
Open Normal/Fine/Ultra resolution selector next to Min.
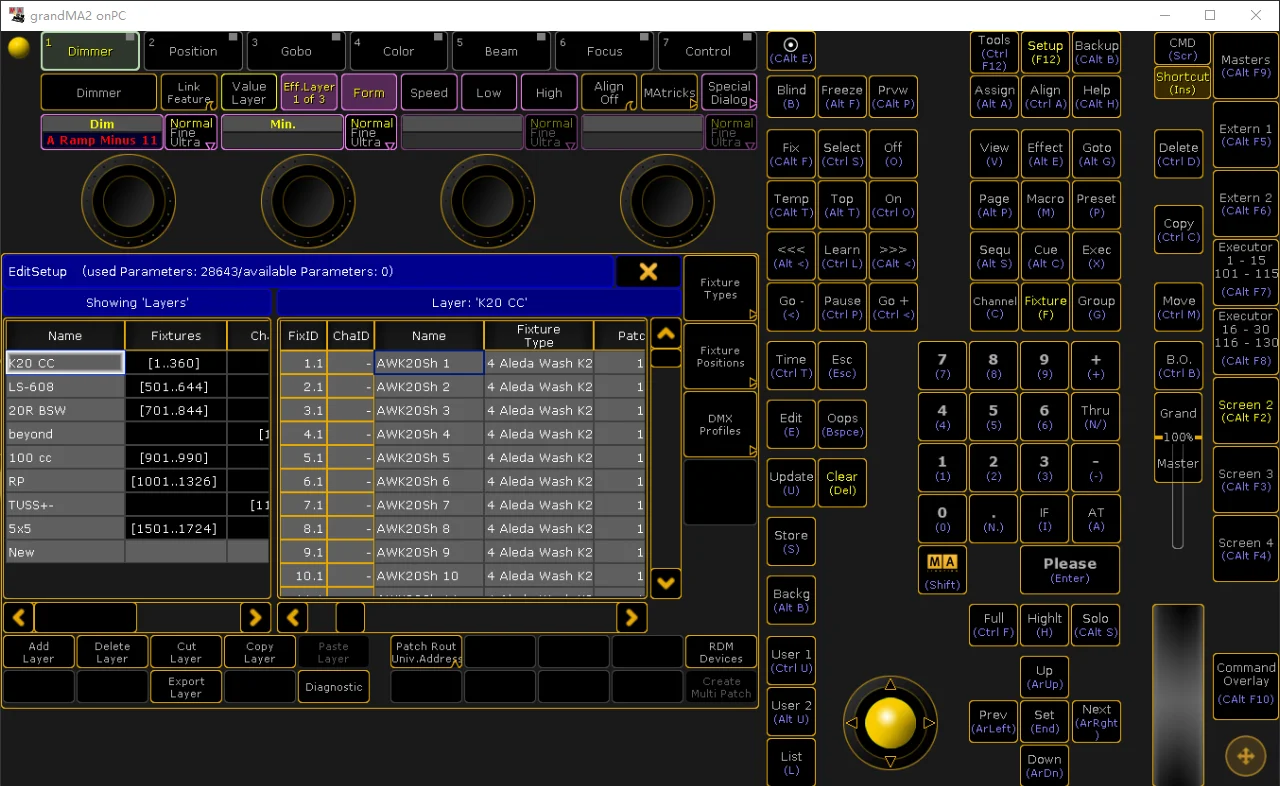point(371,133)
